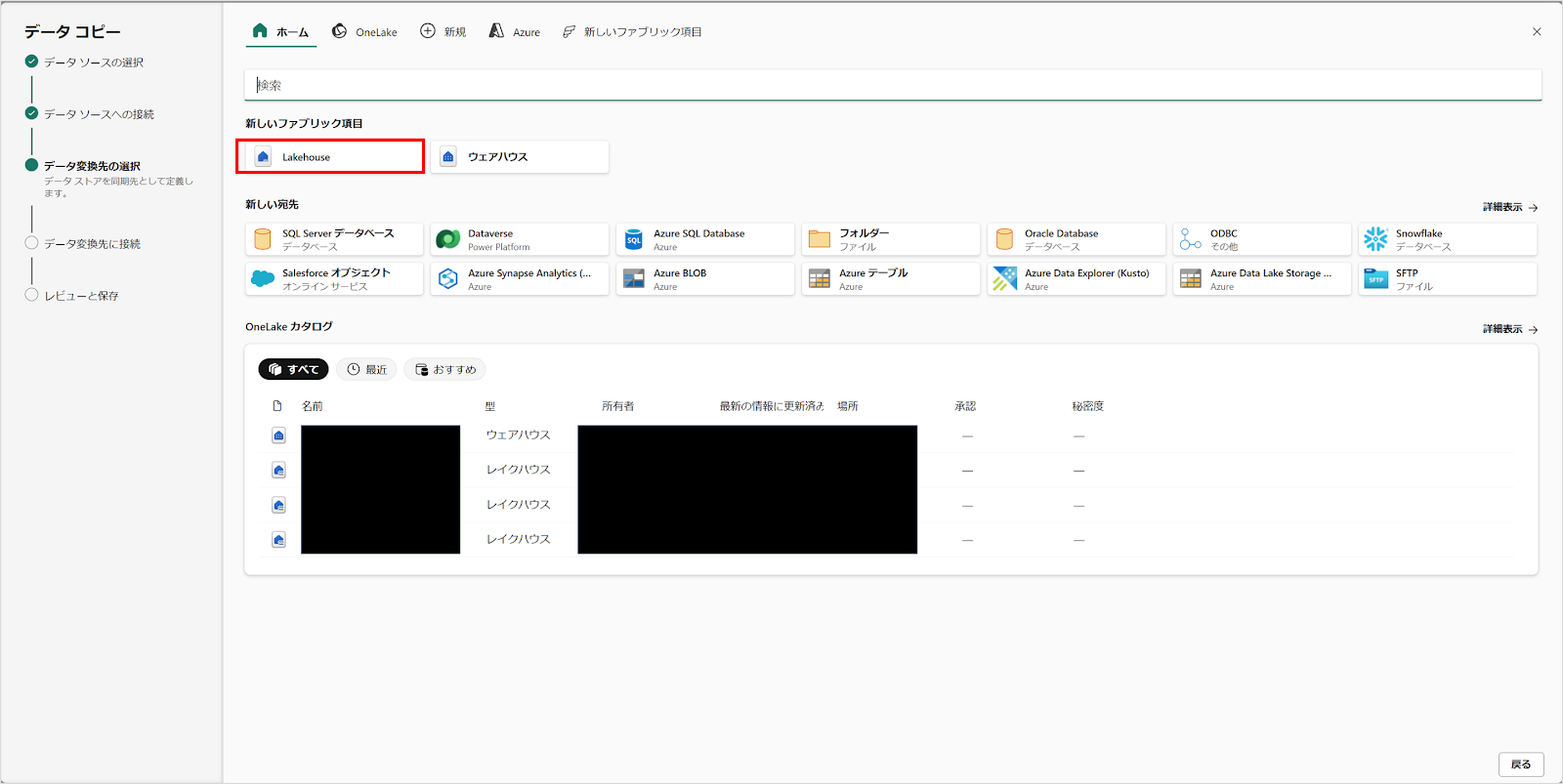Click the Azure Data Lake Storage icon

pos(1191,279)
